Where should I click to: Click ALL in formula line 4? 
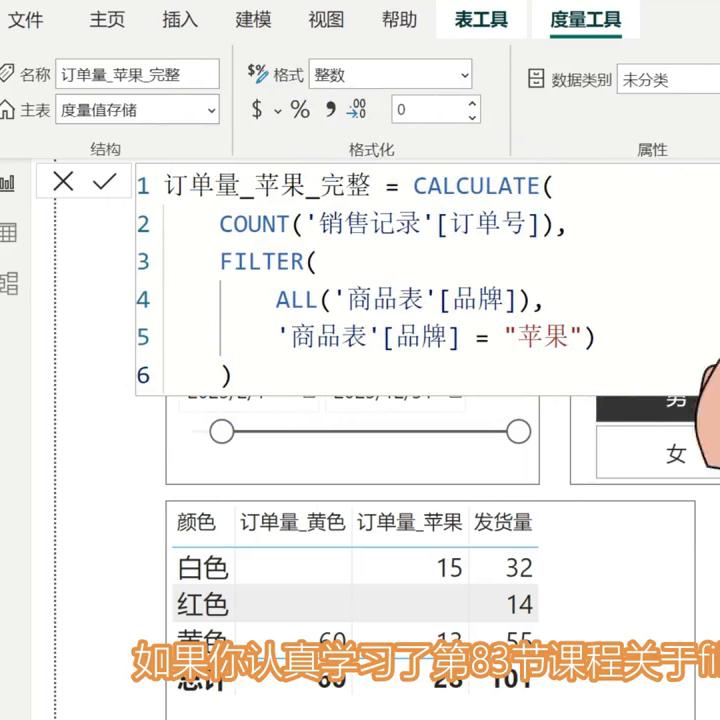click(296, 299)
